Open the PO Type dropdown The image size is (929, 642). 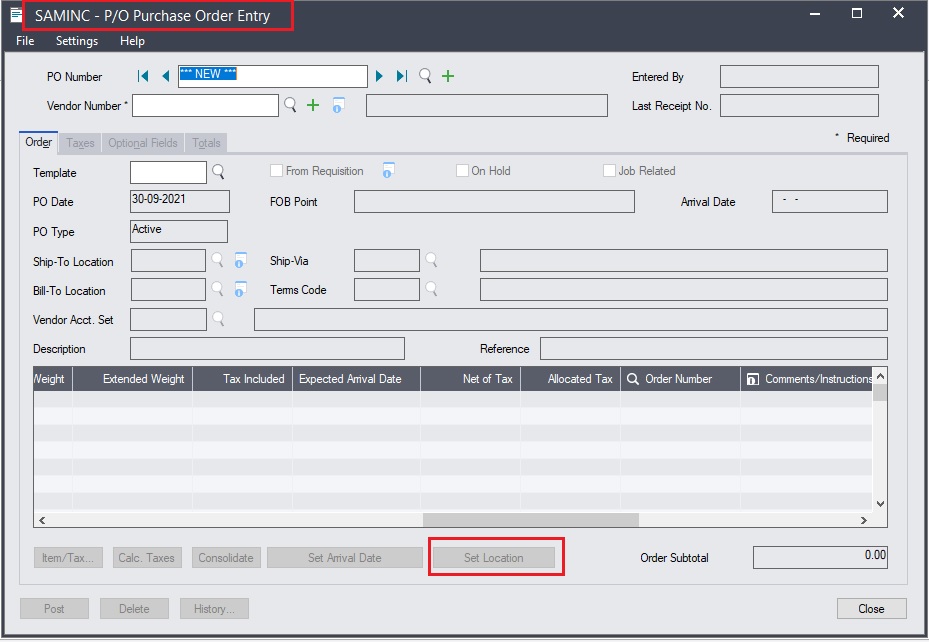(179, 231)
